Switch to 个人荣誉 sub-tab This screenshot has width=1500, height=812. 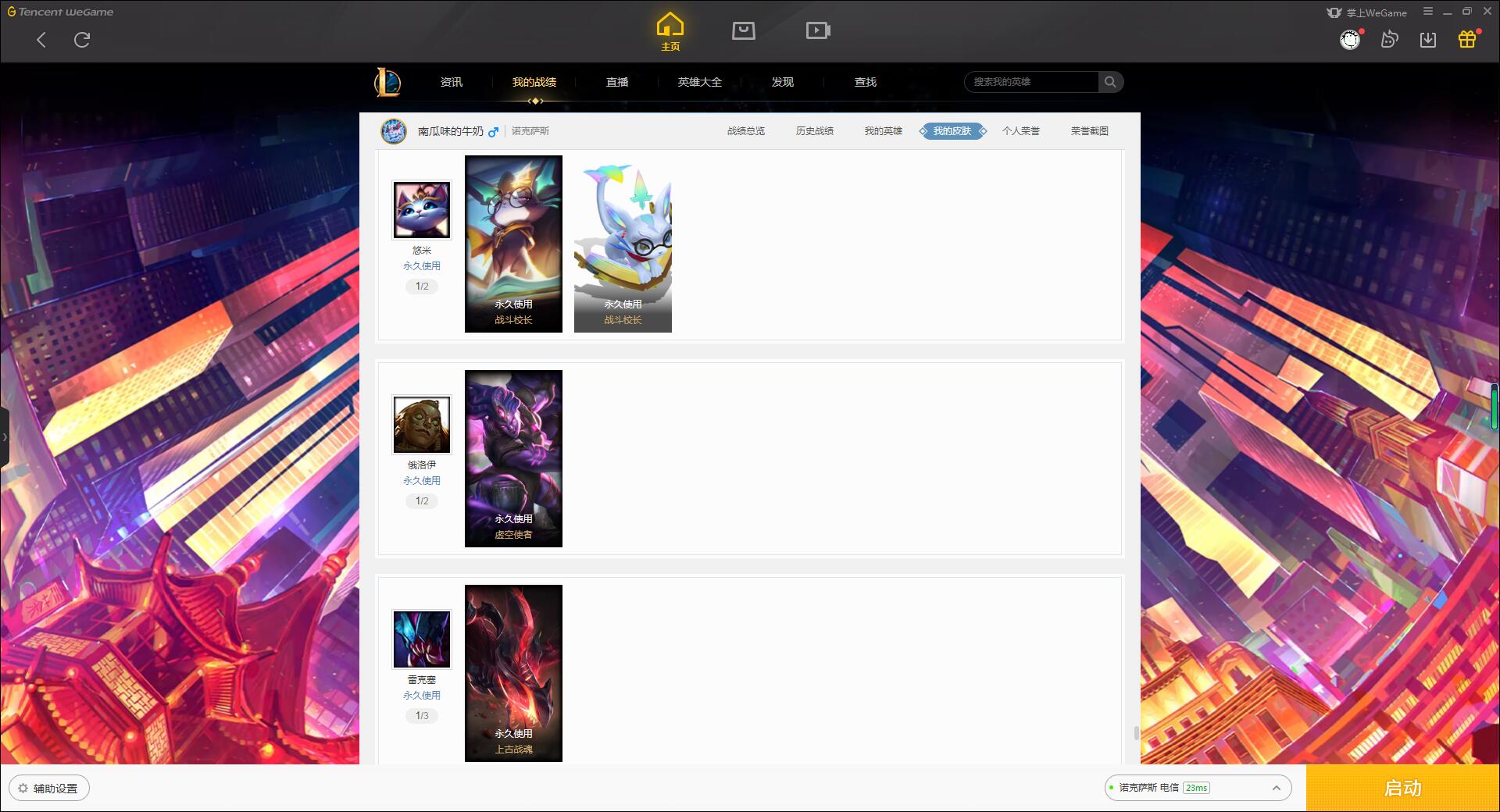[x=1021, y=131]
